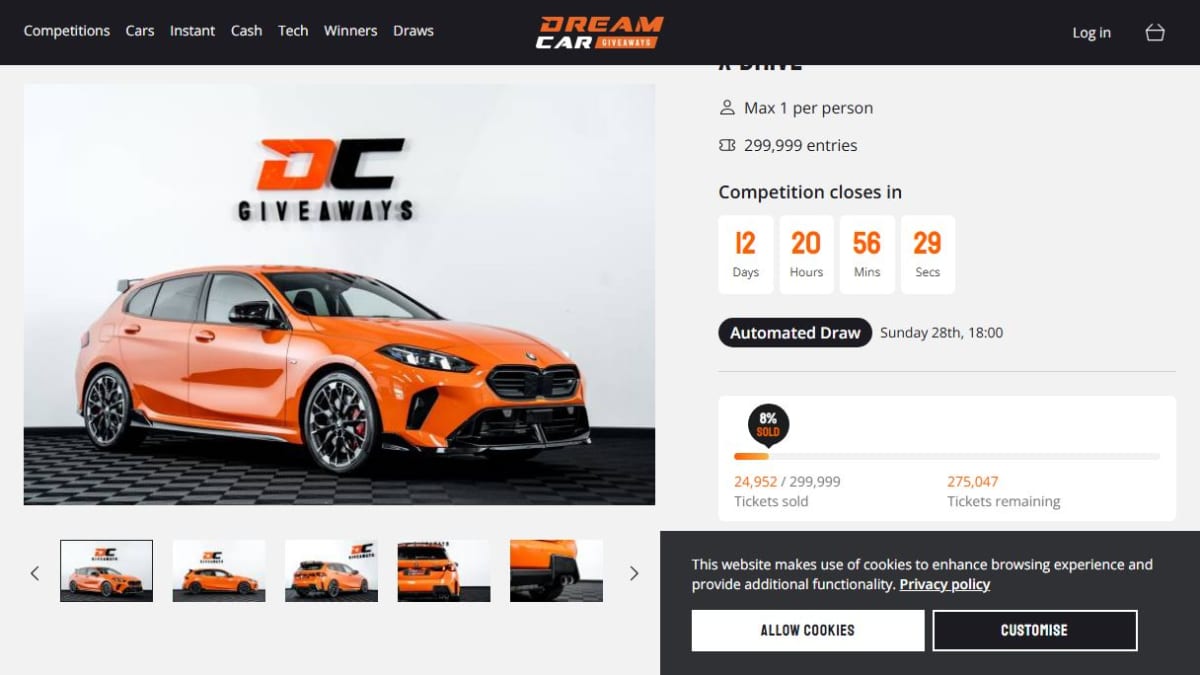Click the Customise cookies button
This screenshot has width=1200, height=675.
point(1034,630)
